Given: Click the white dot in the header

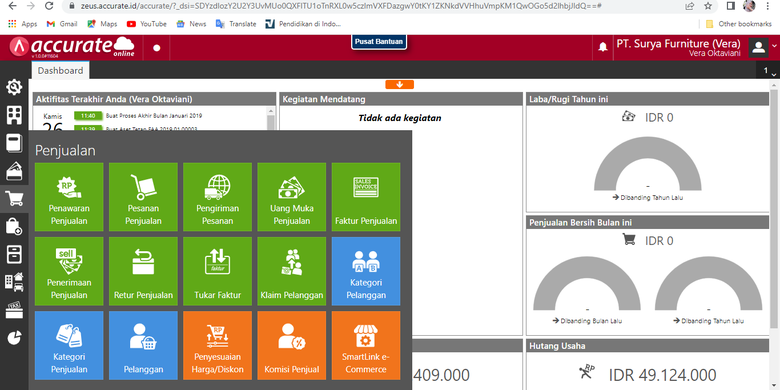Looking at the screenshot, I should [x=157, y=48].
